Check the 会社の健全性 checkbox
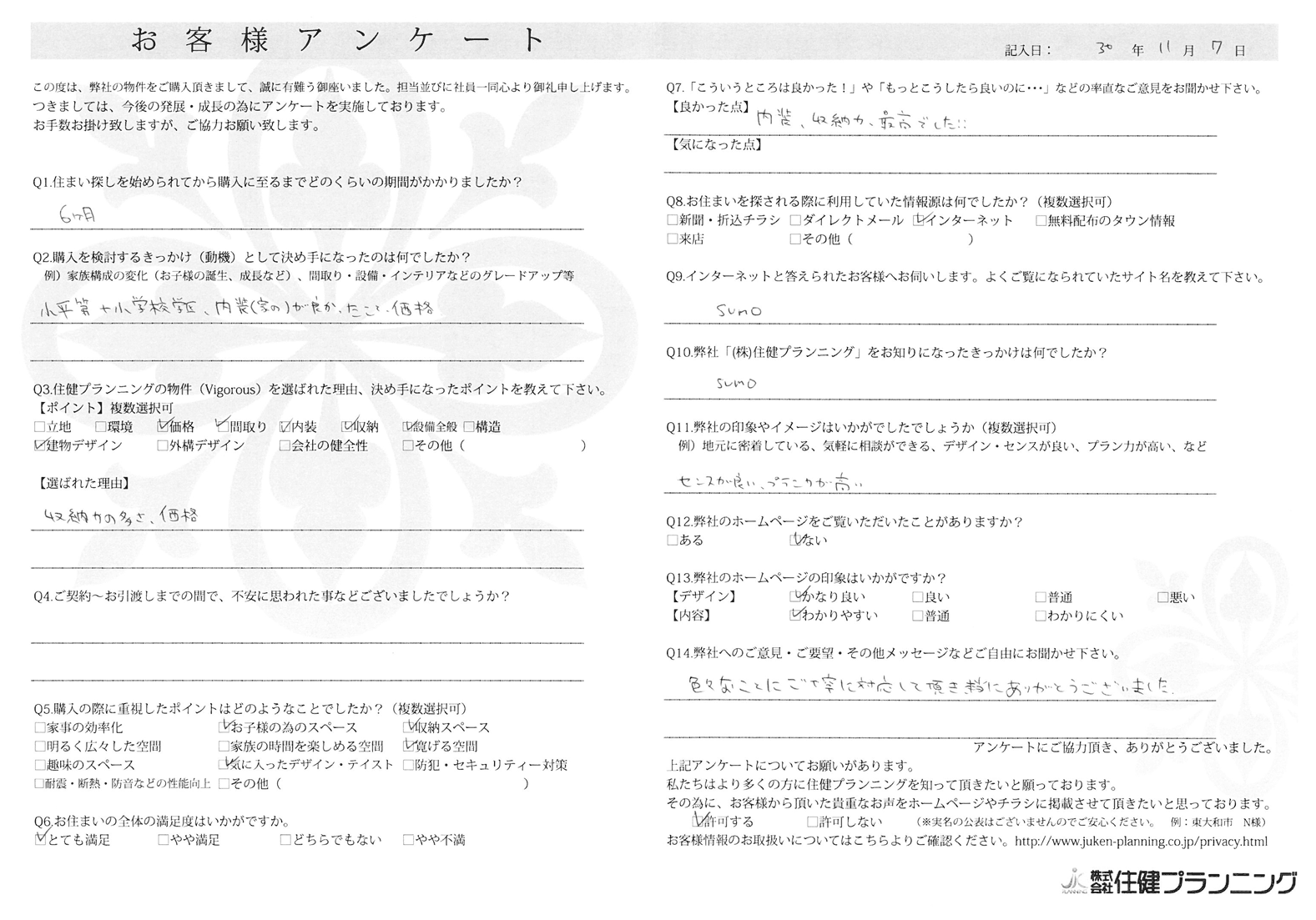Screen dimensions: 1316x920 pyautogui.click(x=285, y=446)
